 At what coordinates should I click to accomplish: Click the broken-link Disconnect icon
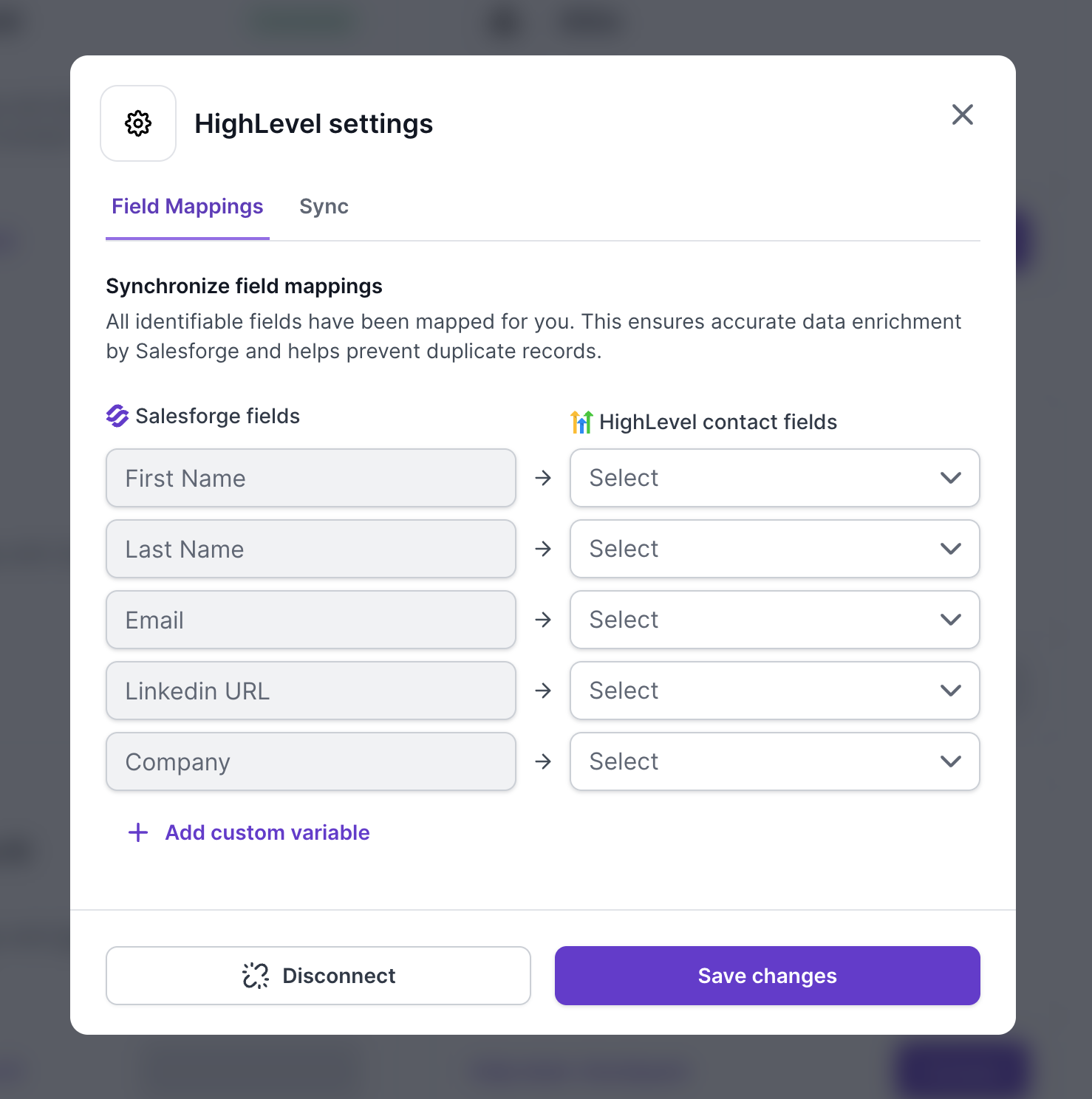pyautogui.click(x=256, y=976)
